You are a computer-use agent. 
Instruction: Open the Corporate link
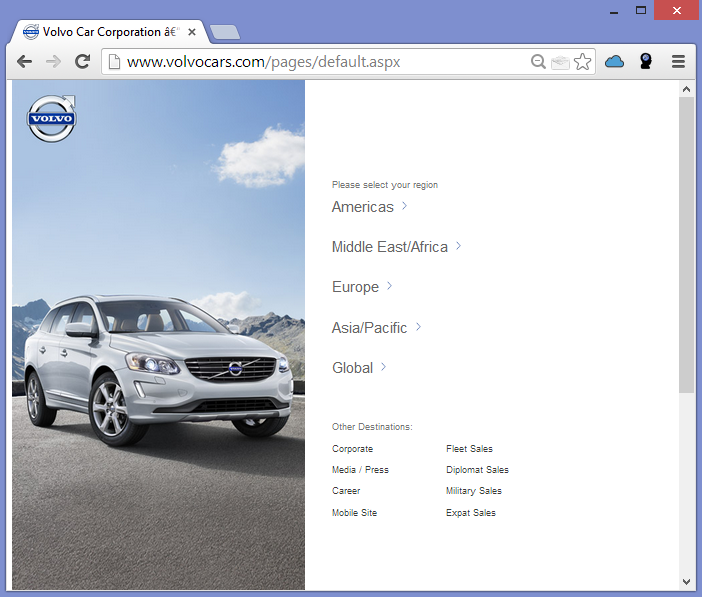pos(352,449)
